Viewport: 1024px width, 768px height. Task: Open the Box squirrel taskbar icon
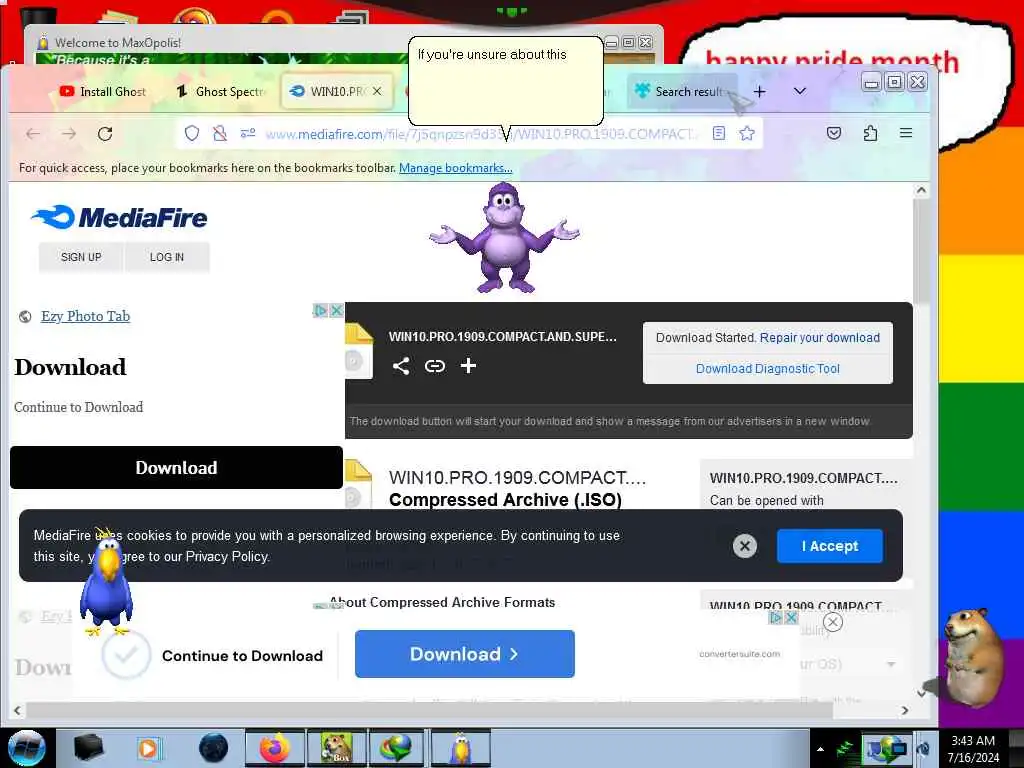click(x=336, y=748)
